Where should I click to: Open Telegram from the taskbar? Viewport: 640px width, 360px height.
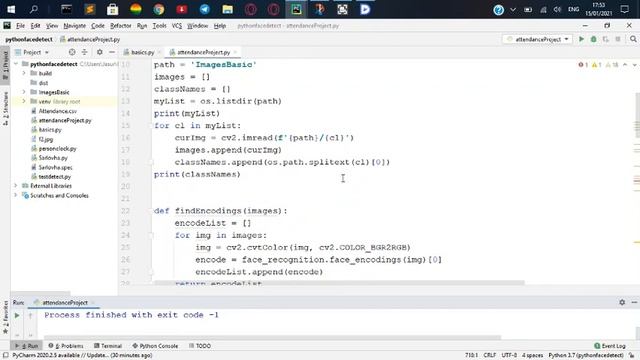click(x=204, y=9)
